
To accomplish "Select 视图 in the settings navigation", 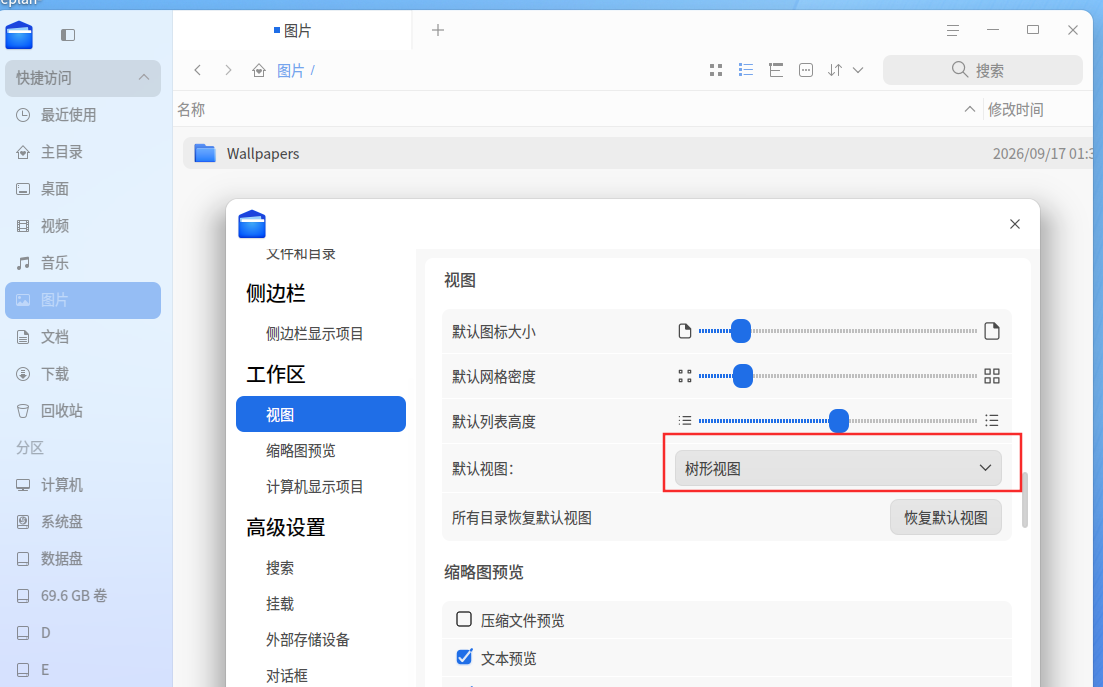I will pyautogui.click(x=321, y=414).
